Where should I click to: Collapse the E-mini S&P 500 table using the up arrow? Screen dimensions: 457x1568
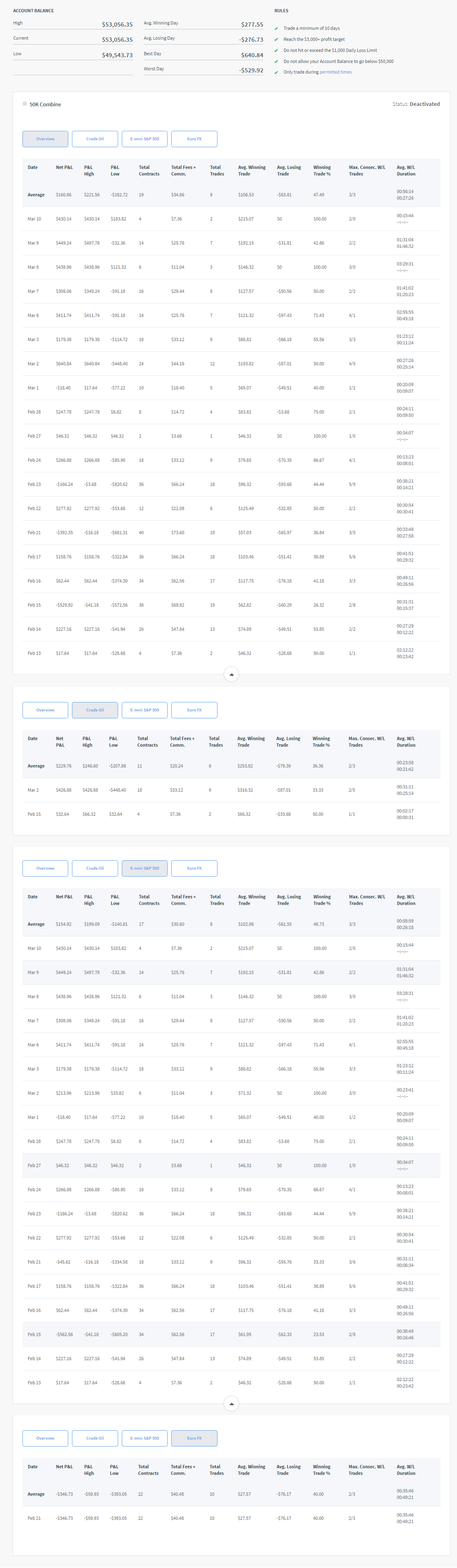231,1404
